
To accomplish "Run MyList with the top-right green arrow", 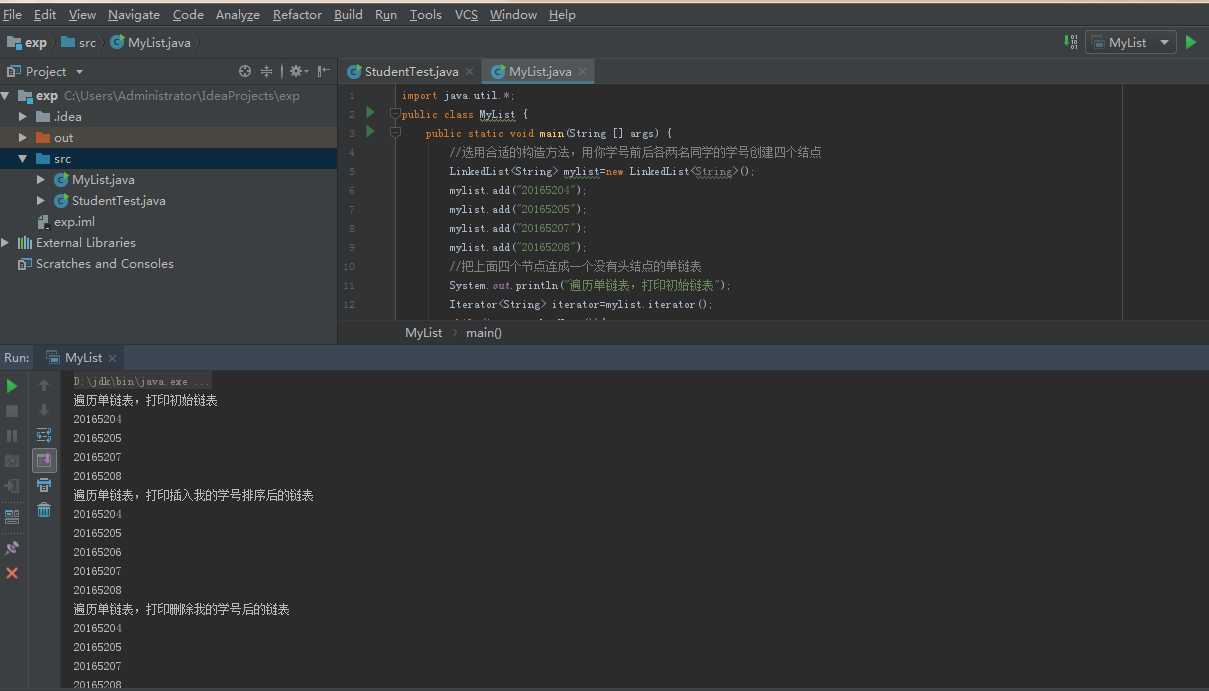I will click(1191, 42).
